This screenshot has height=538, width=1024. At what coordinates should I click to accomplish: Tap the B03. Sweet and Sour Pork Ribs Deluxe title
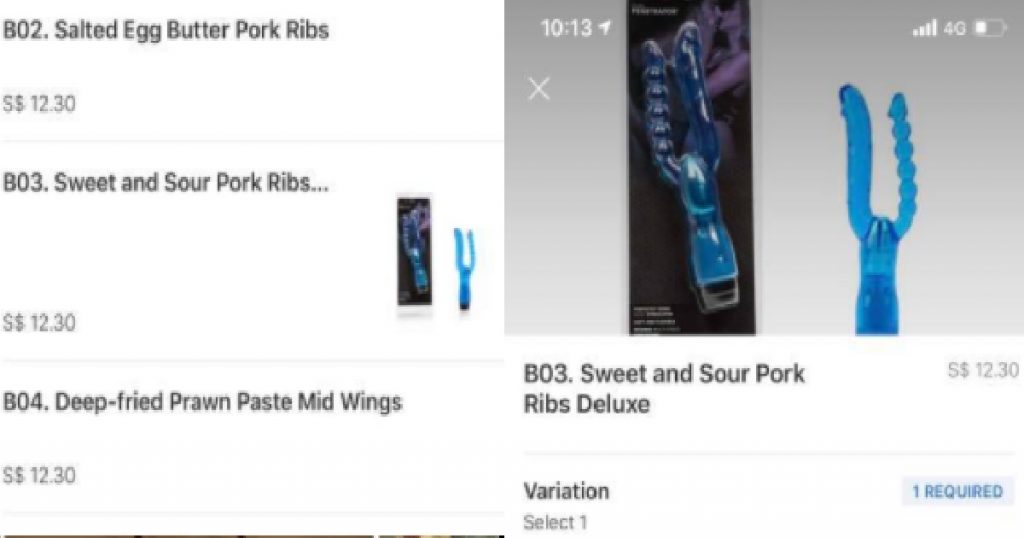point(664,388)
